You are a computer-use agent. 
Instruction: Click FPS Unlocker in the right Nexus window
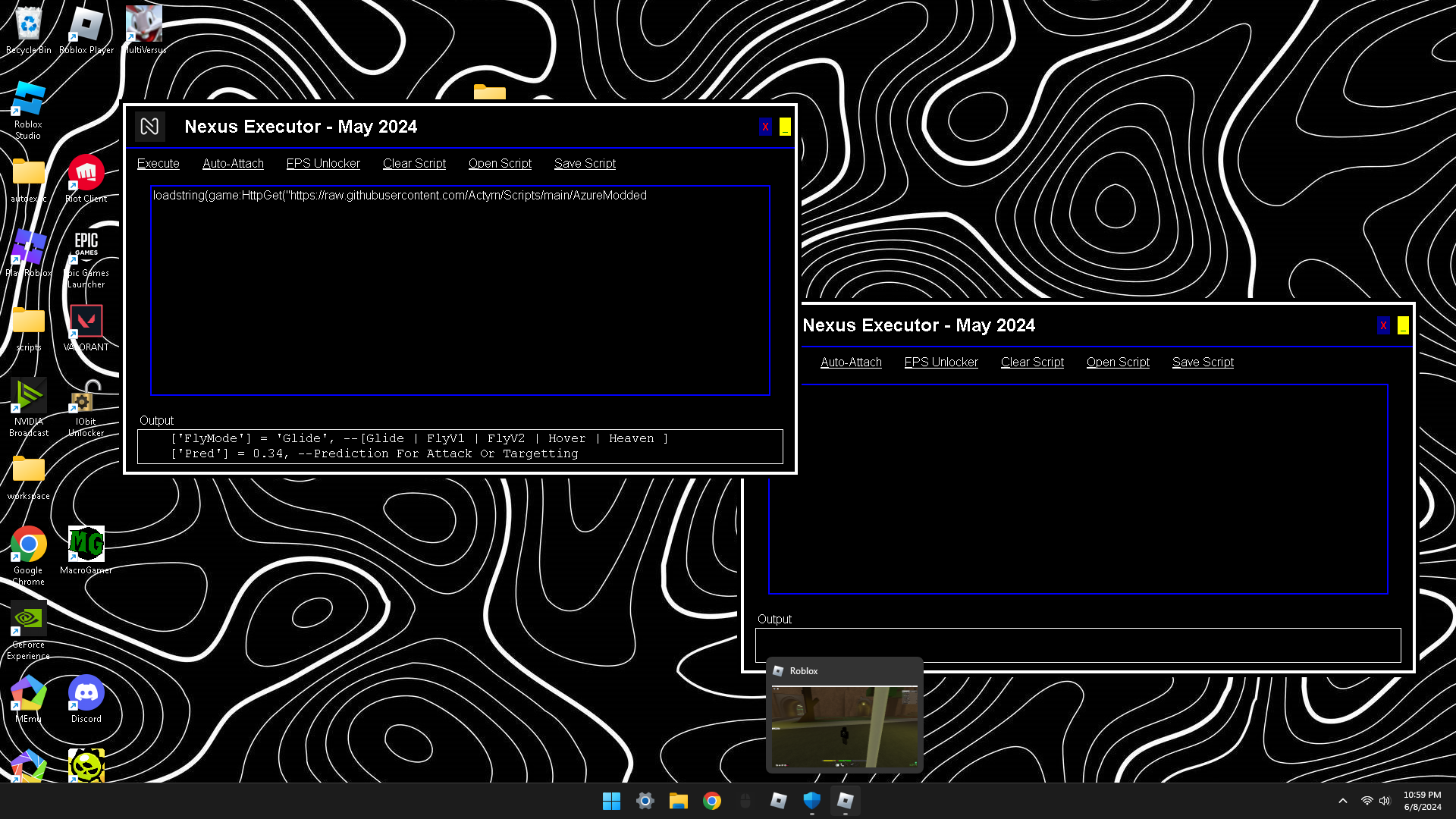(940, 362)
